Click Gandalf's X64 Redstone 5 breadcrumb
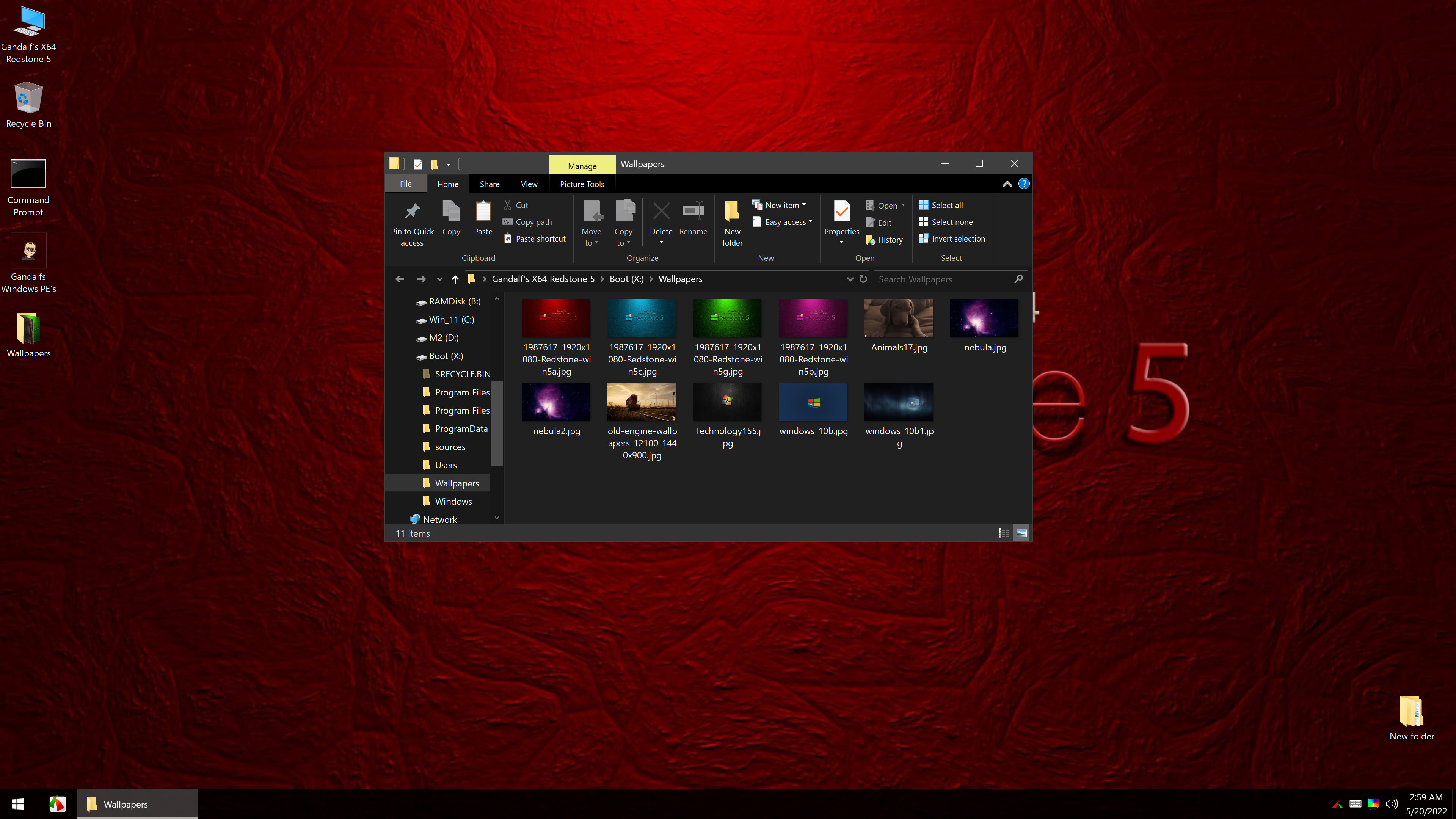Viewport: 1456px width, 819px height. tap(543, 279)
